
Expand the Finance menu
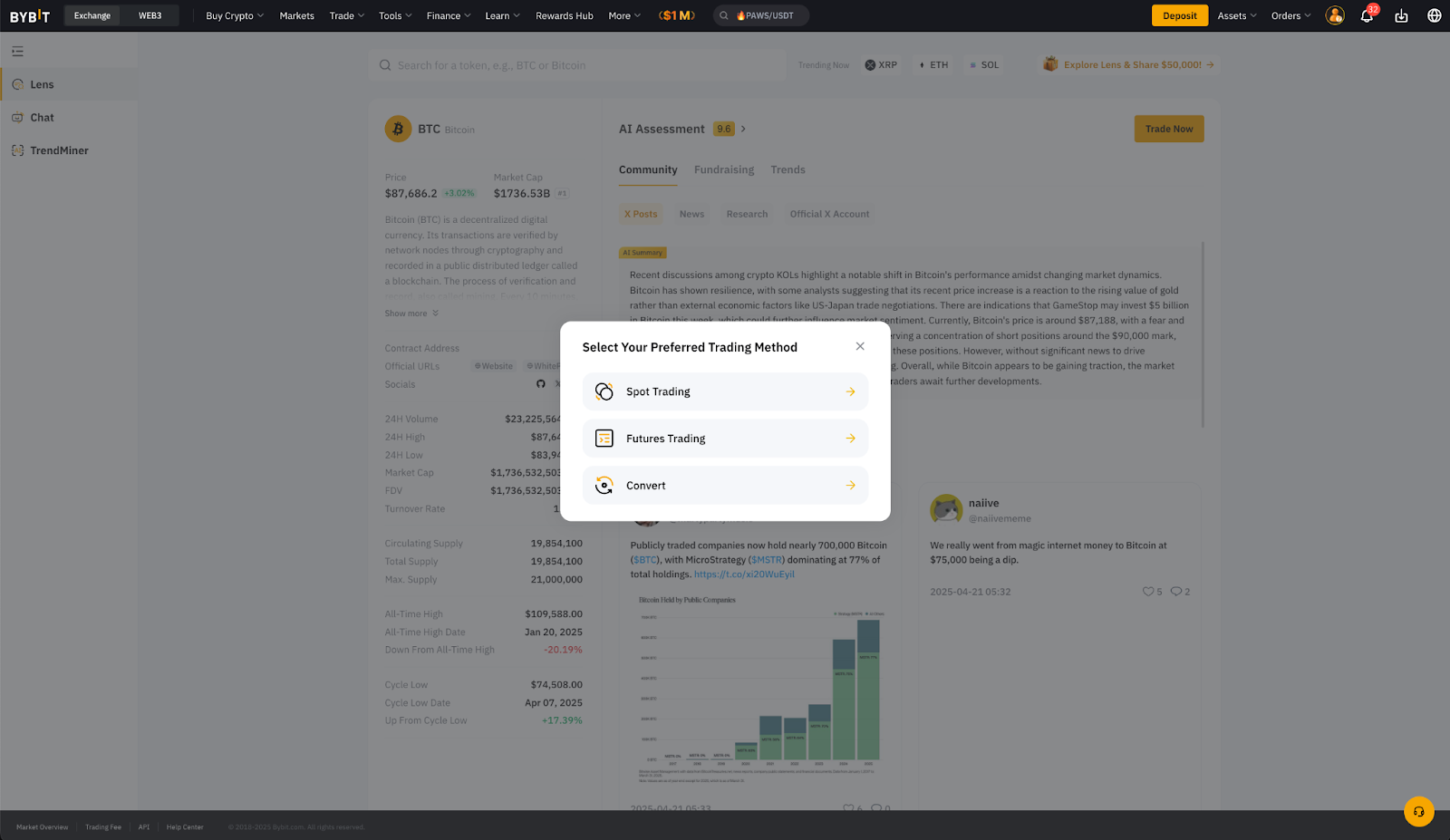click(449, 15)
